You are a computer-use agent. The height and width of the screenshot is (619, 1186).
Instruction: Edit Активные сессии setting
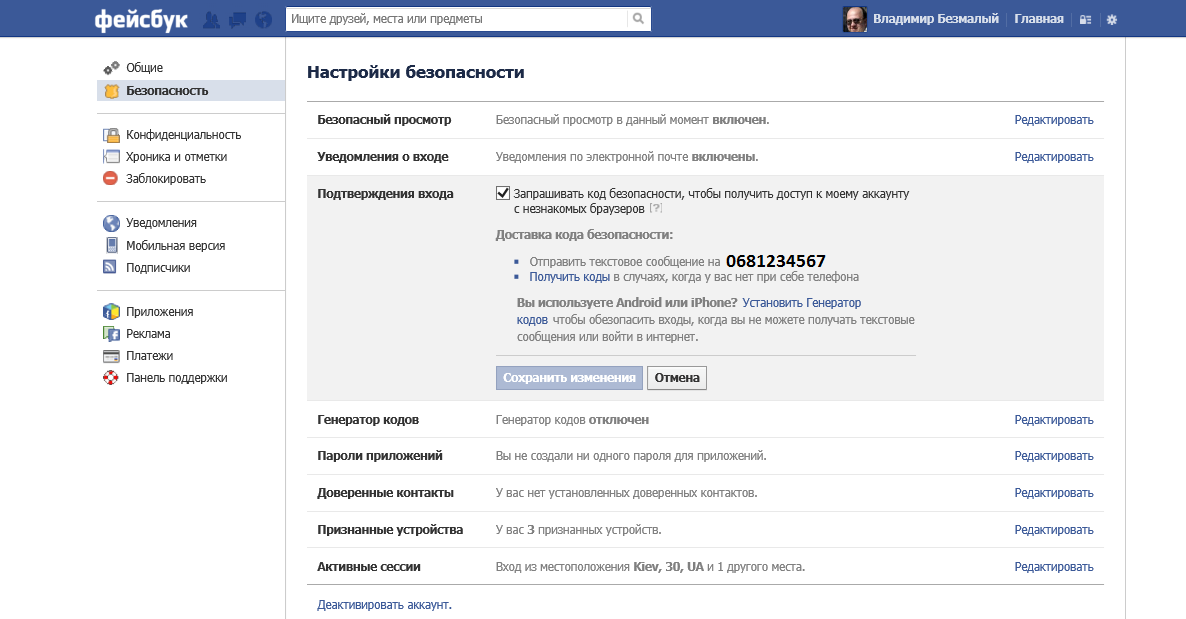pyautogui.click(x=1054, y=567)
